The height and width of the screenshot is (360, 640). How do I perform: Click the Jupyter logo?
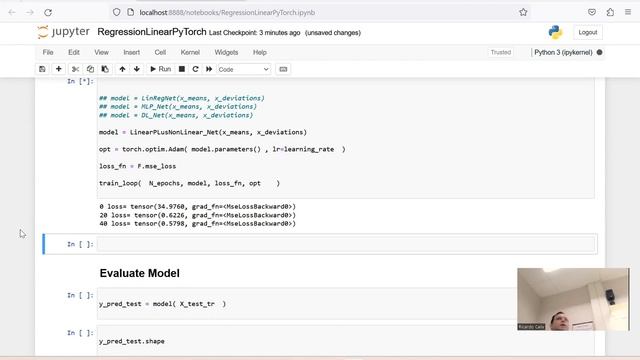[63, 32]
